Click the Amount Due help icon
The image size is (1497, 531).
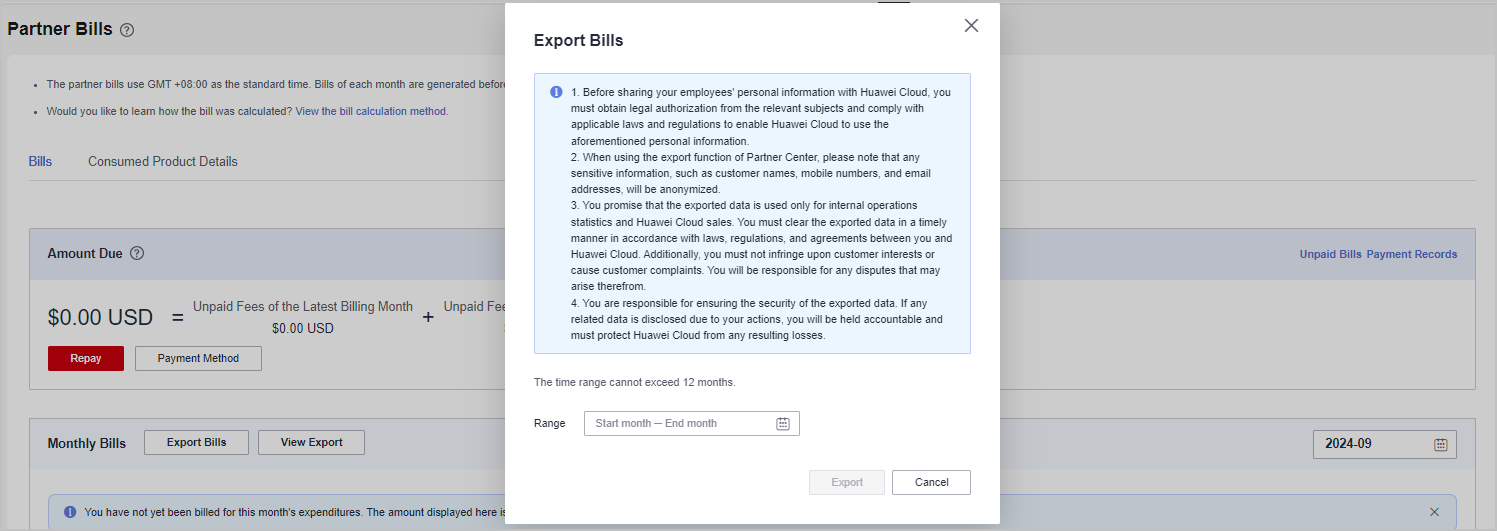click(x=137, y=254)
